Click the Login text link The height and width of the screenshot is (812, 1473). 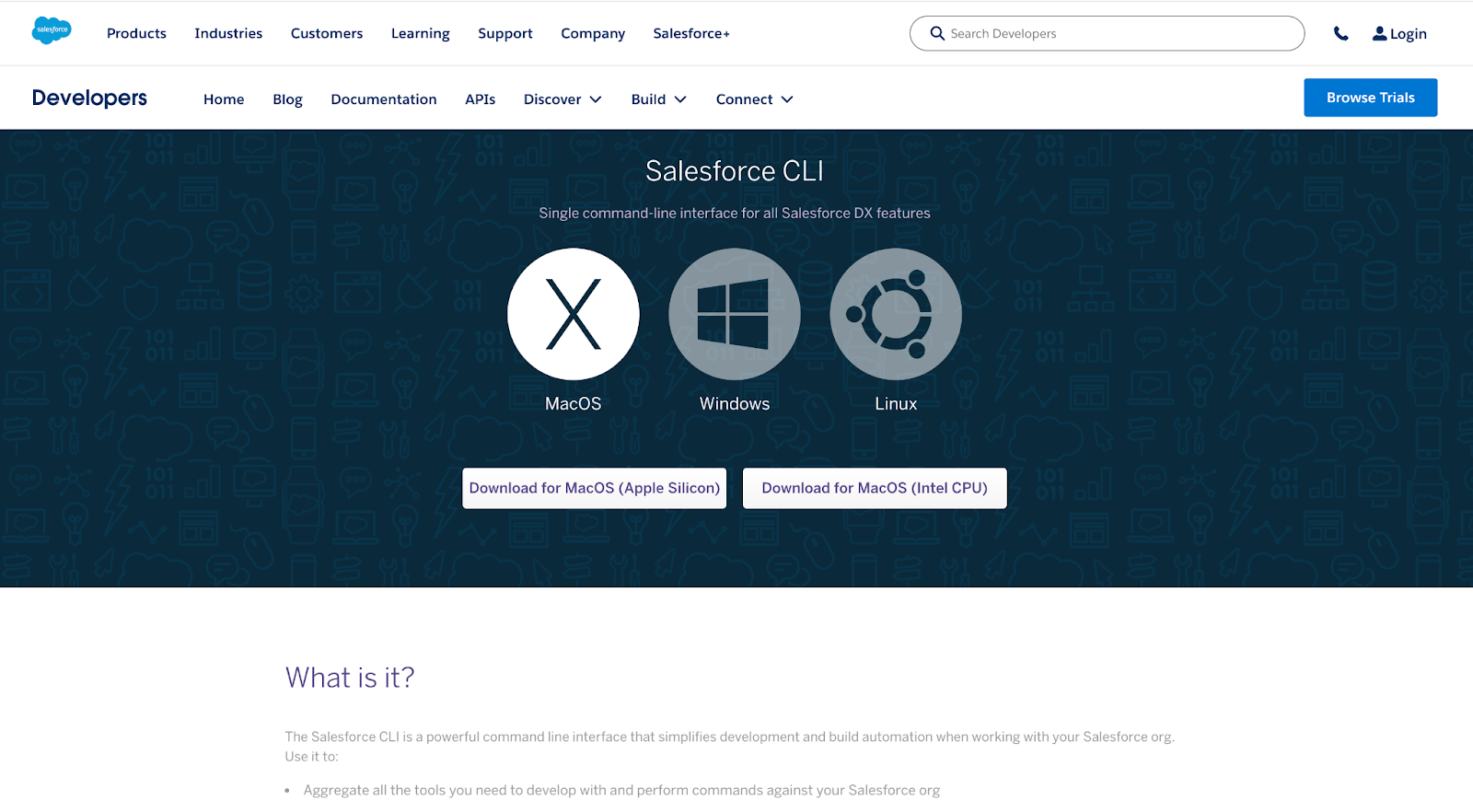[1409, 34]
